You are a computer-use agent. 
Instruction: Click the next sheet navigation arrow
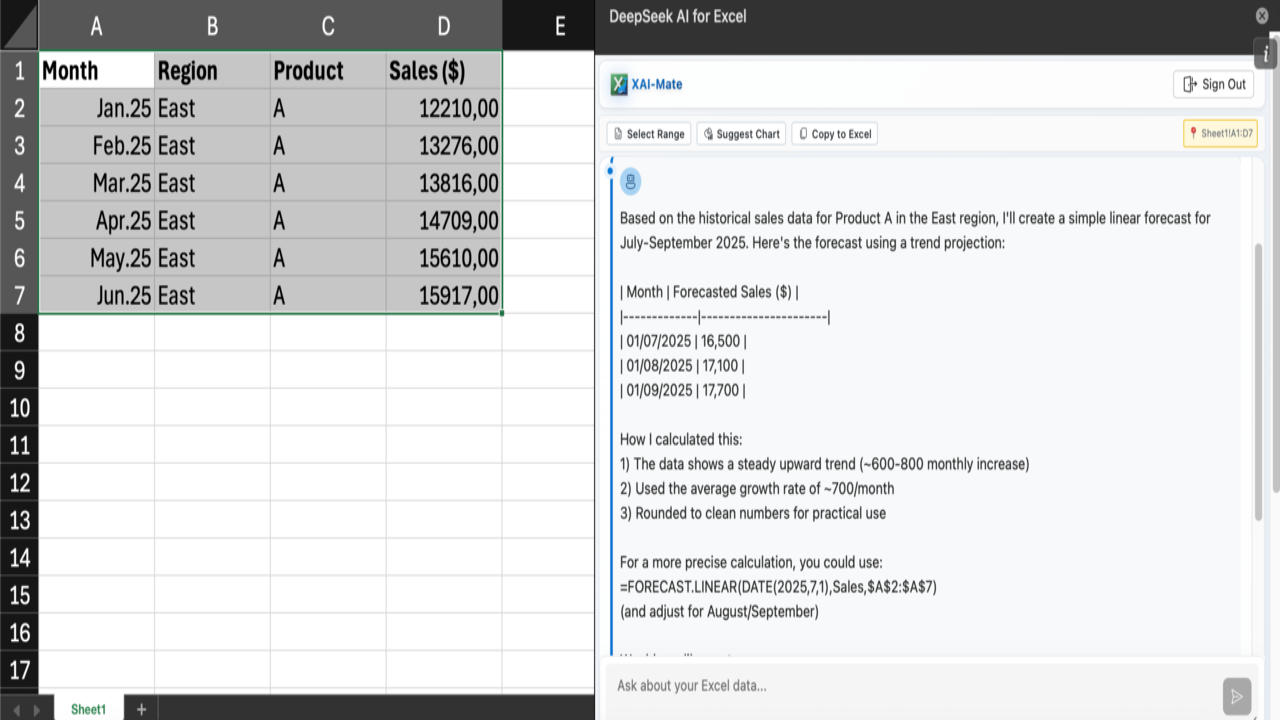37,710
